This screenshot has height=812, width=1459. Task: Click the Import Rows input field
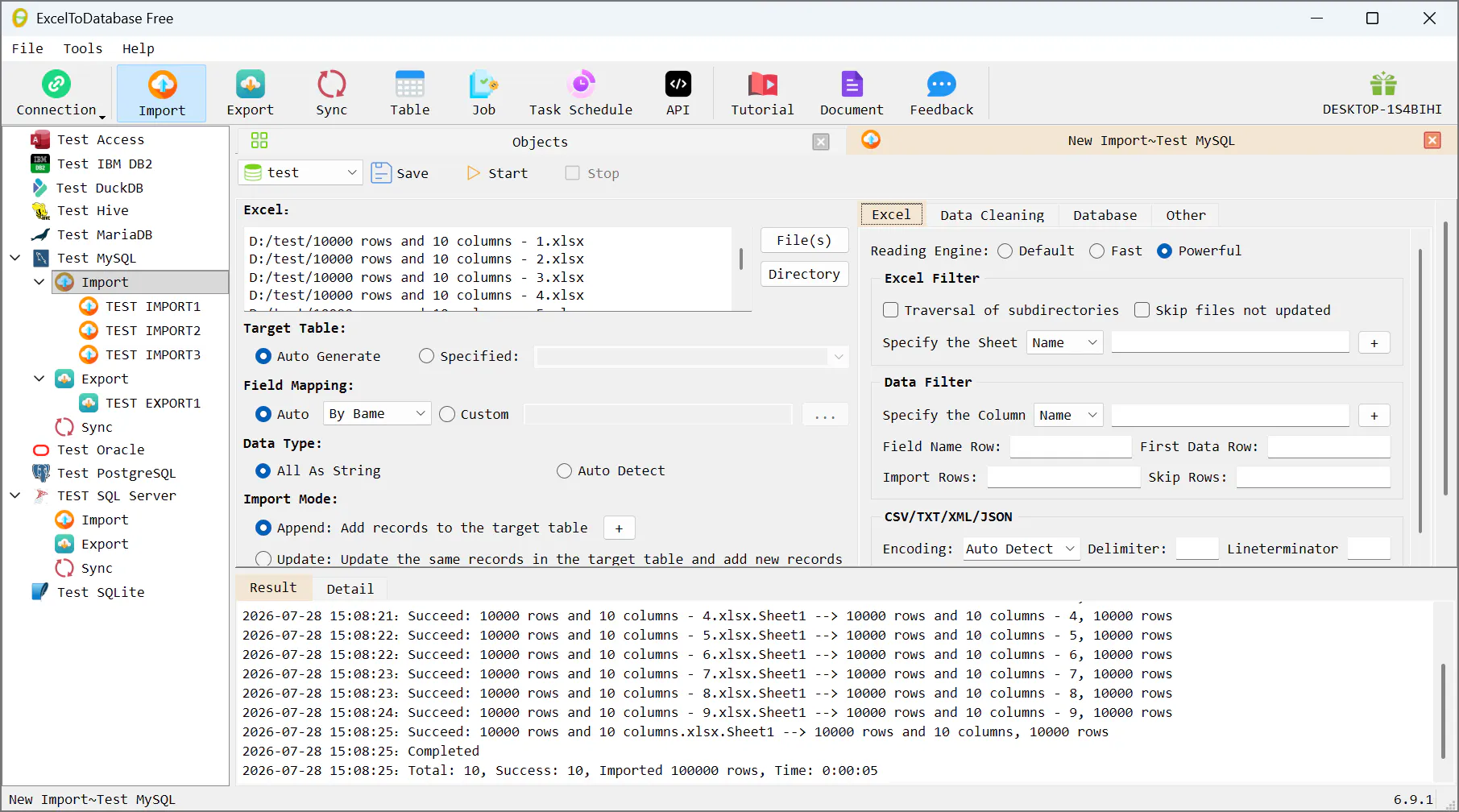pos(1063,478)
